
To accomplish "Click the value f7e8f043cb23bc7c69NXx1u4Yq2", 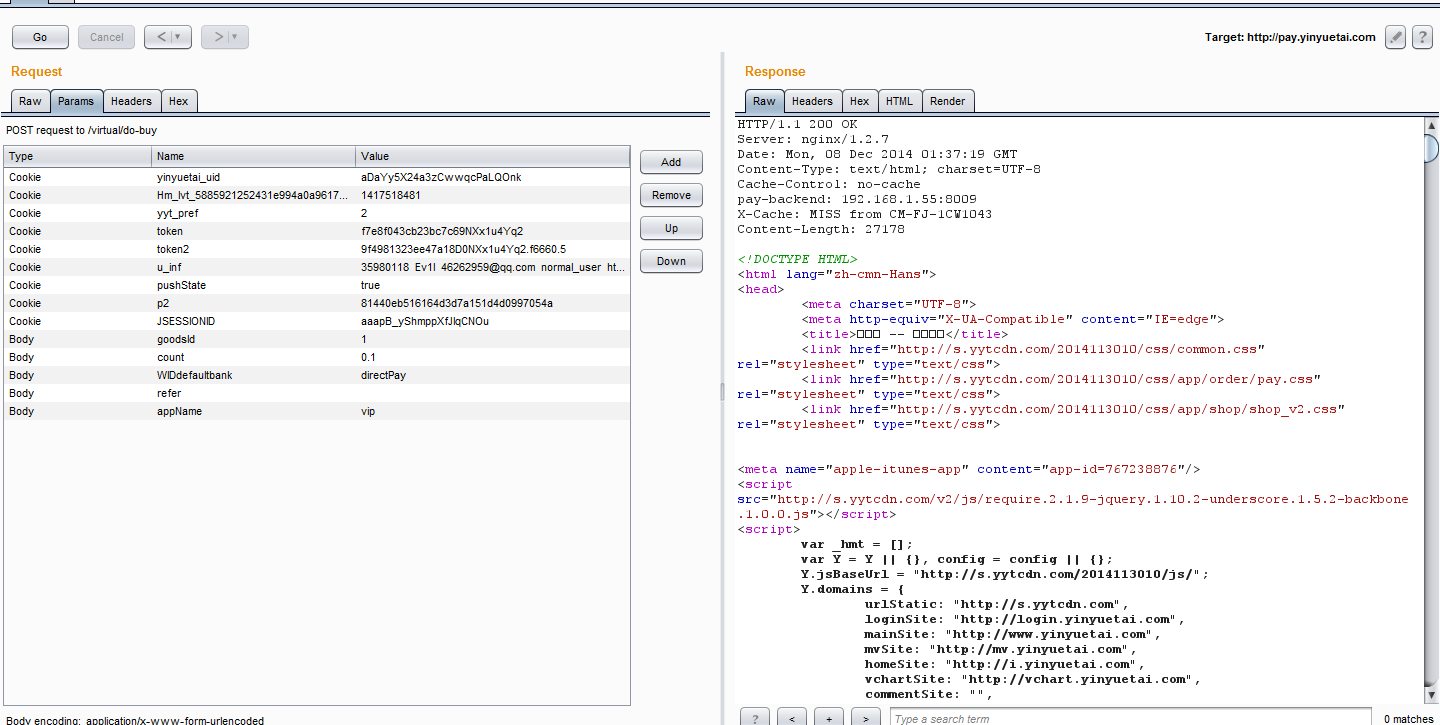I will click(442, 231).
